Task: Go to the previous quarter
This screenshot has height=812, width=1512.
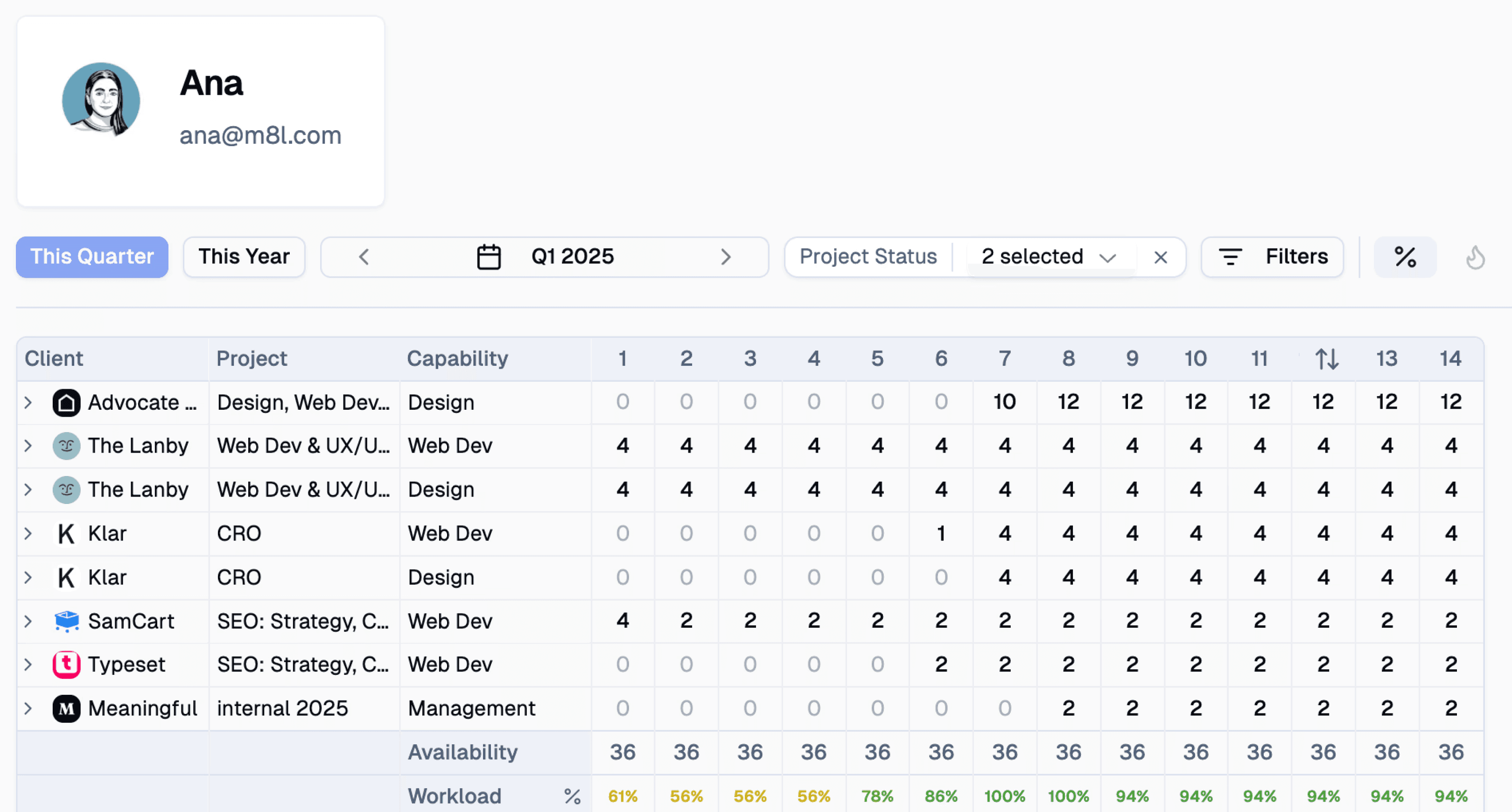Action: pyautogui.click(x=364, y=257)
